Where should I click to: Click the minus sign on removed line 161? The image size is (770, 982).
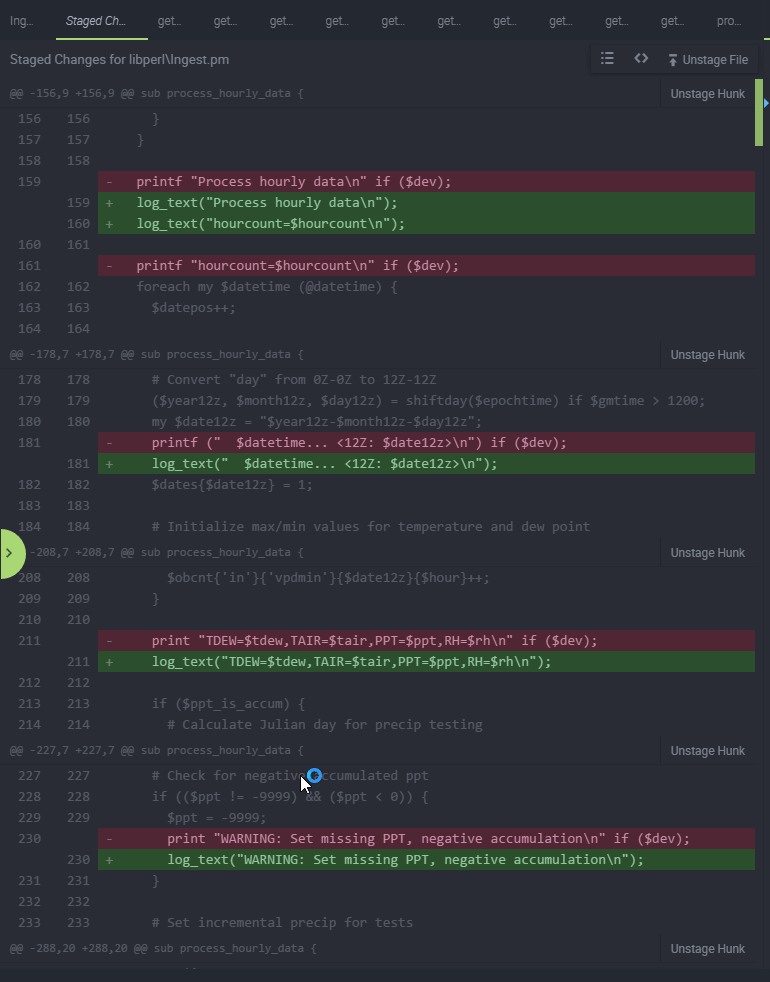tap(110, 266)
